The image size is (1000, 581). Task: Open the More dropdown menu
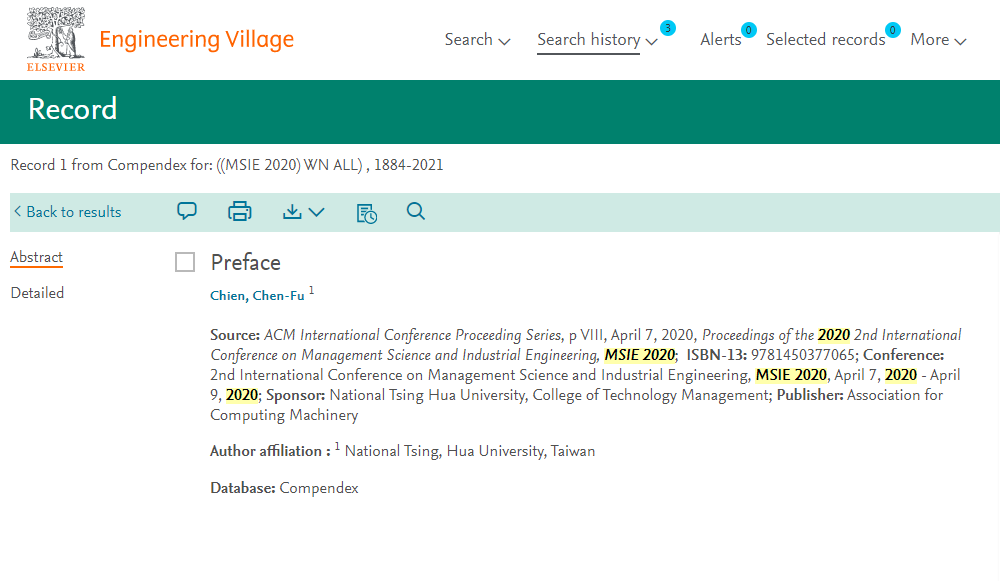pyautogui.click(x=938, y=40)
